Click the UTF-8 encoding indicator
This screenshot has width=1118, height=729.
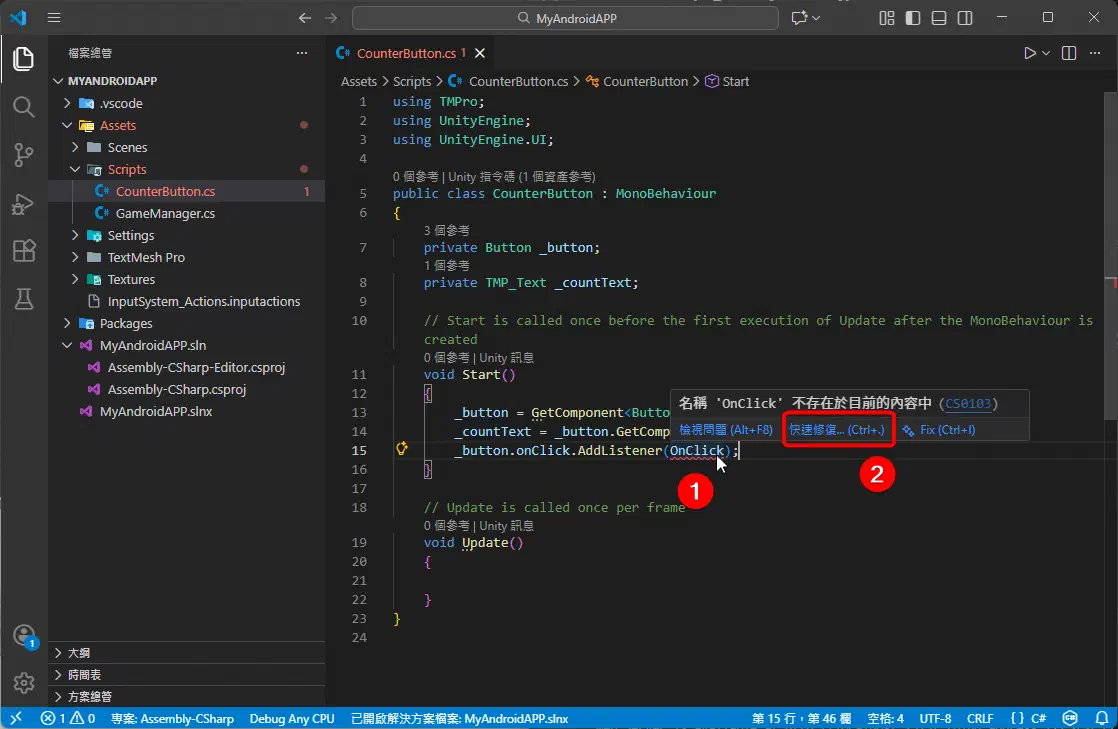coord(935,718)
